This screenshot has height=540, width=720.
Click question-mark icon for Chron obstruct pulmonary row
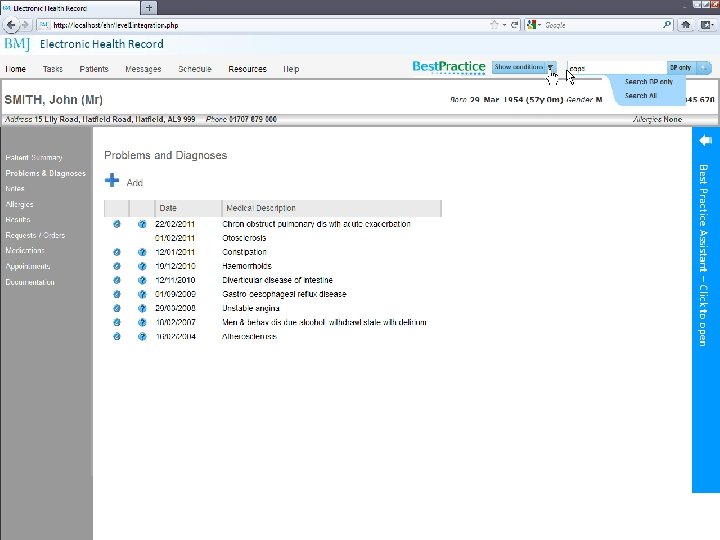142,224
